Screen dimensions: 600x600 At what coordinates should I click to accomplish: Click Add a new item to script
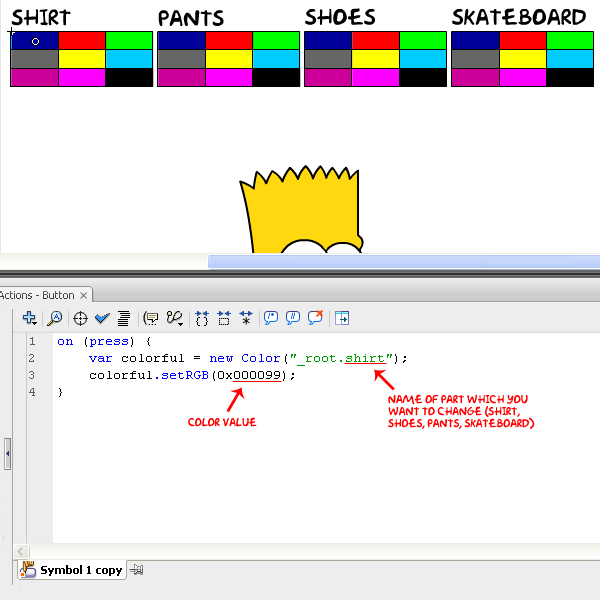(29, 318)
